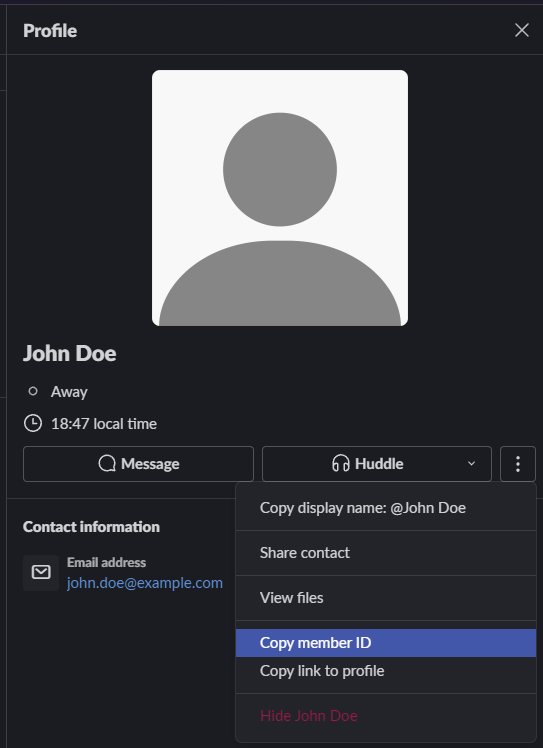Click the John Doe name heading
Image resolution: width=543 pixels, height=748 pixels.
tap(70, 353)
